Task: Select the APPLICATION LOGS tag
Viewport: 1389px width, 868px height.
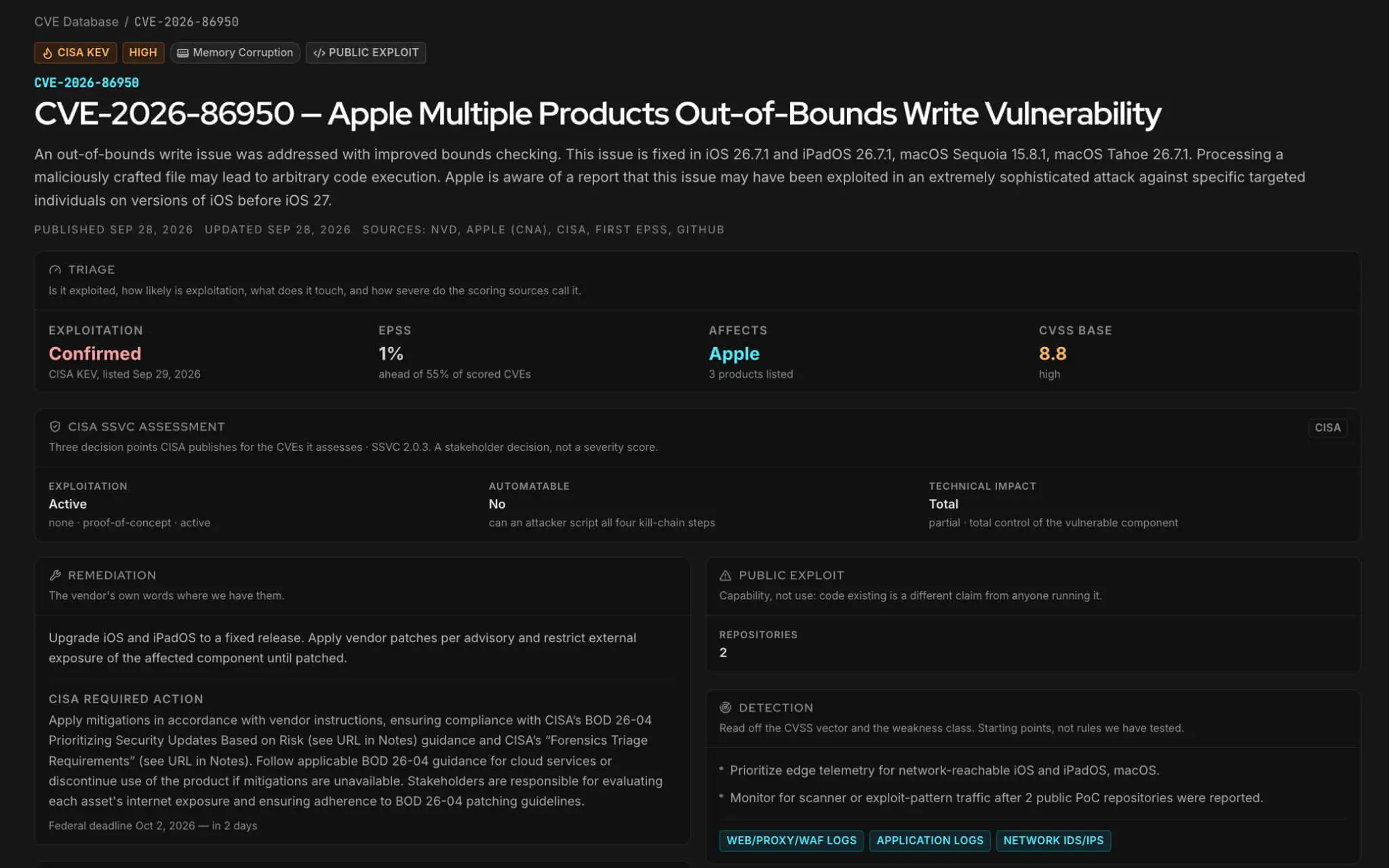Action: click(x=930, y=840)
